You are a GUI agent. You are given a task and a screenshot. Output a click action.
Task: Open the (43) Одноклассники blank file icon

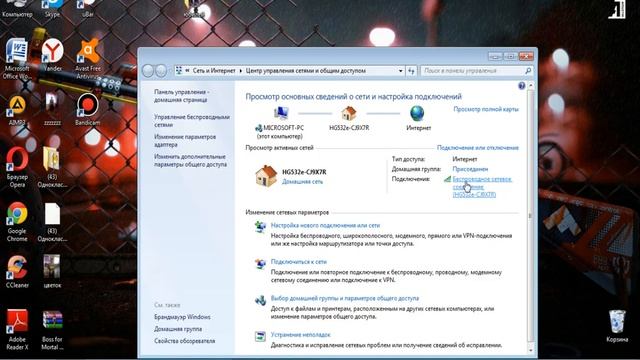(x=52, y=221)
